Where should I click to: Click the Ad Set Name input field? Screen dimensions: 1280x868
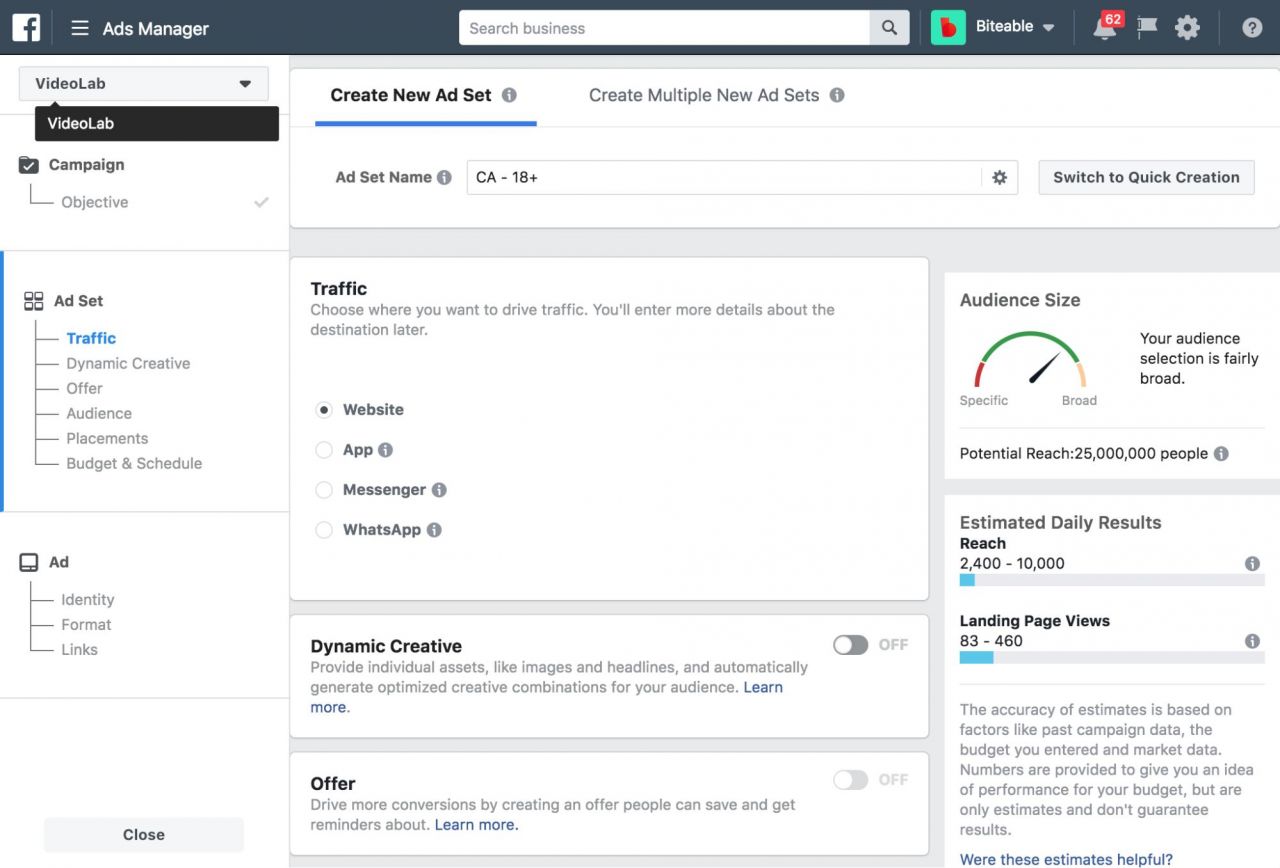point(724,177)
